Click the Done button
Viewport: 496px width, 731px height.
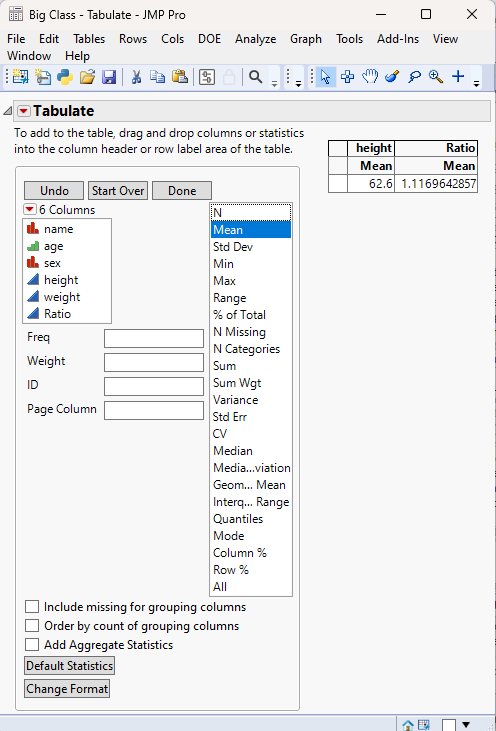(182, 191)
